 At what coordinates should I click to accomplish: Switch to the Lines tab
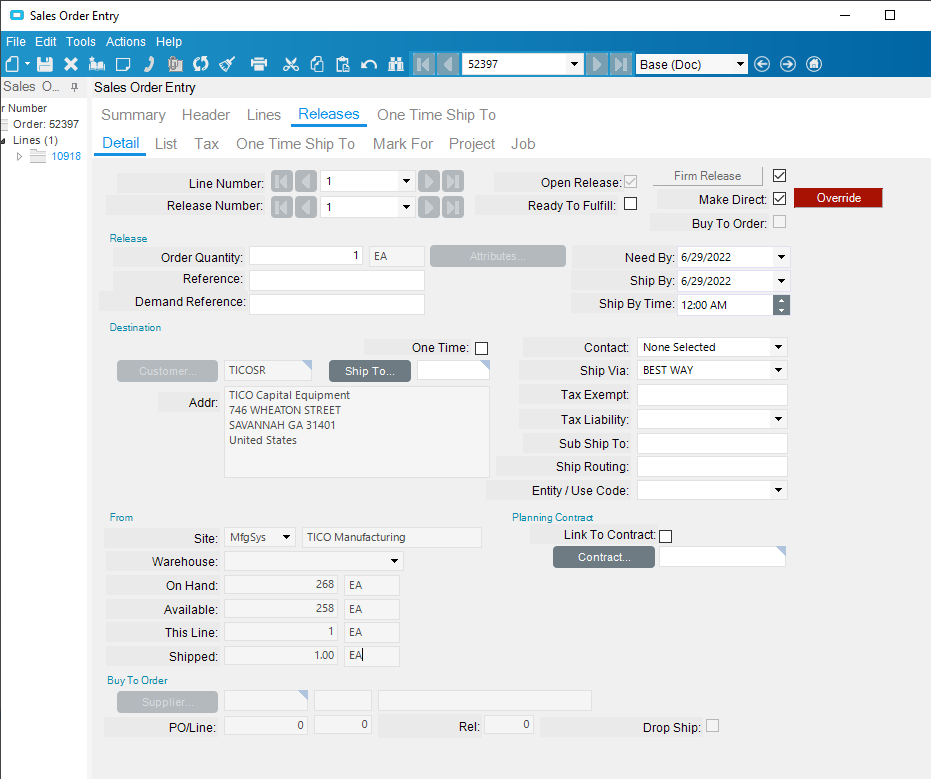264,115
